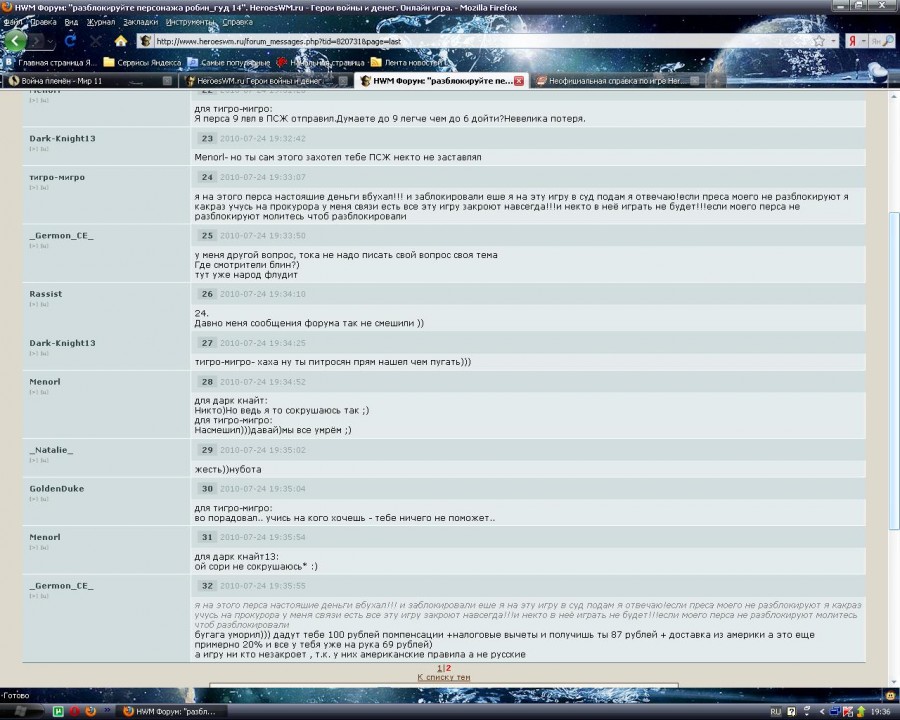This screenshot has height=720, width=900.
Task: Click the site favicon in the address bar
Action: tap(145, 41)
